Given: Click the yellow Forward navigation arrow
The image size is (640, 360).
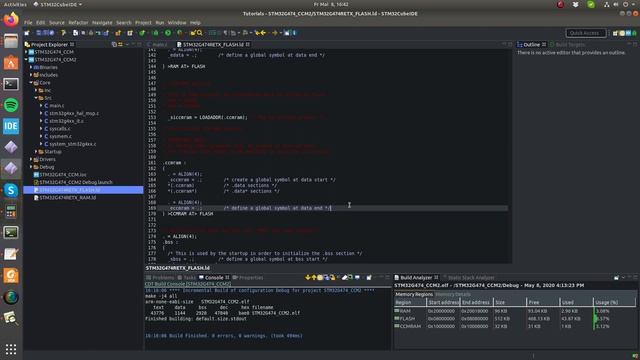Looking at the screenshot, I should pos(275,33).
